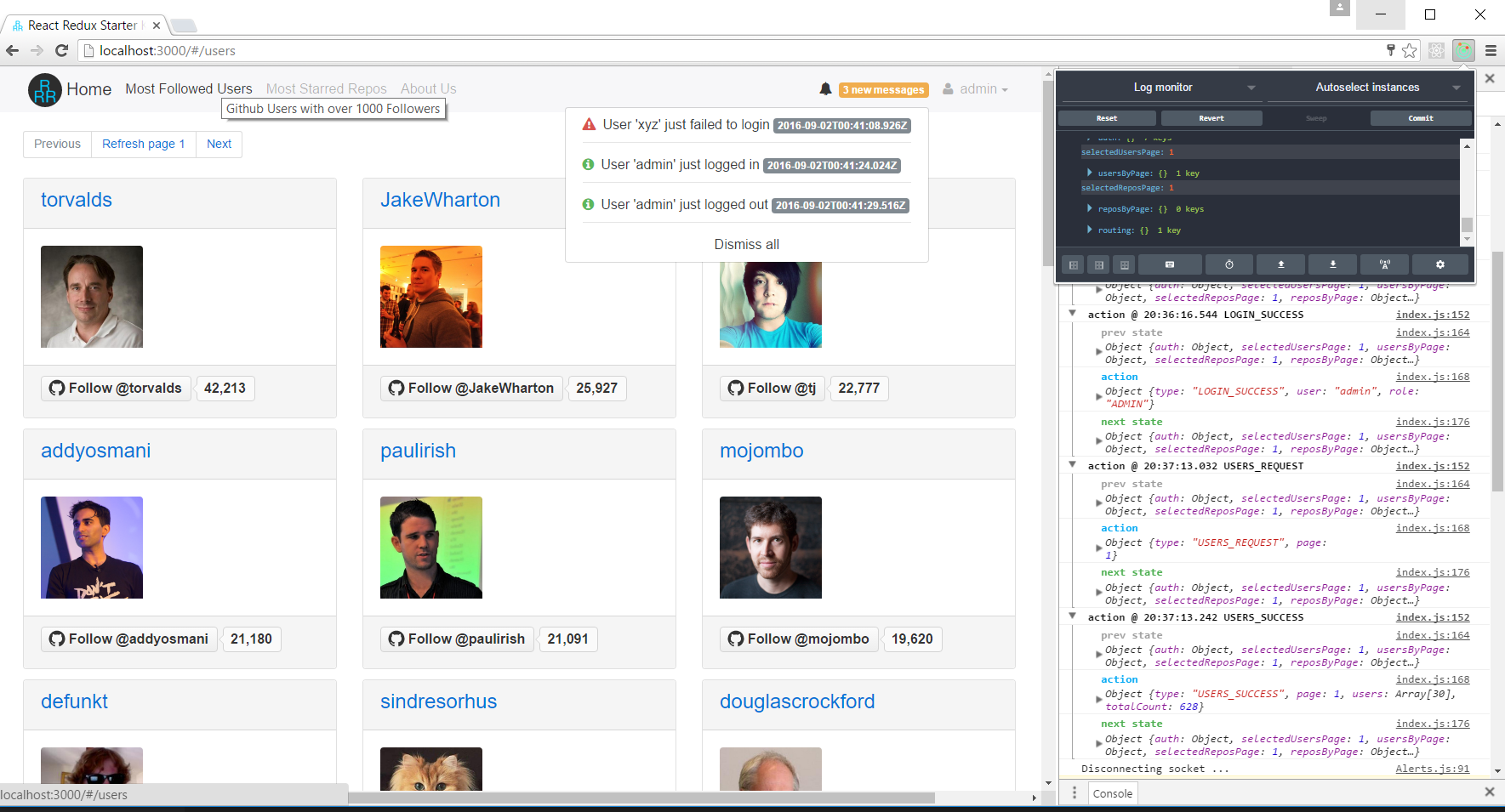Open the Remote antenna icon in Redux DevTools
Screen dimensions: 1505x812
click(x=1384, y=264)
